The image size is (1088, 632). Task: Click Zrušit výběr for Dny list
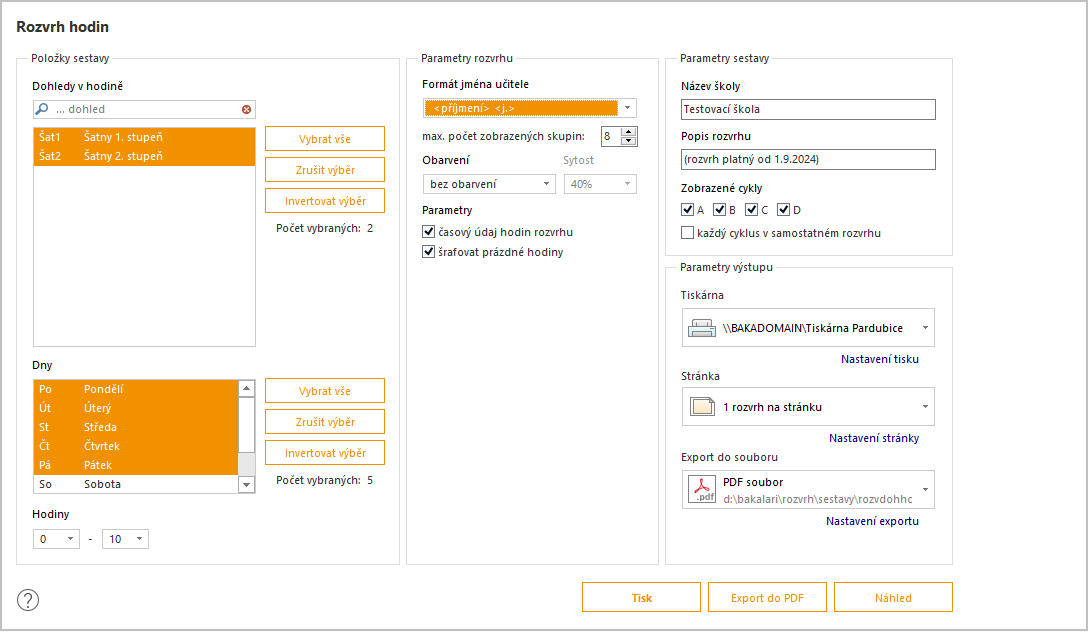coord(325,422)
